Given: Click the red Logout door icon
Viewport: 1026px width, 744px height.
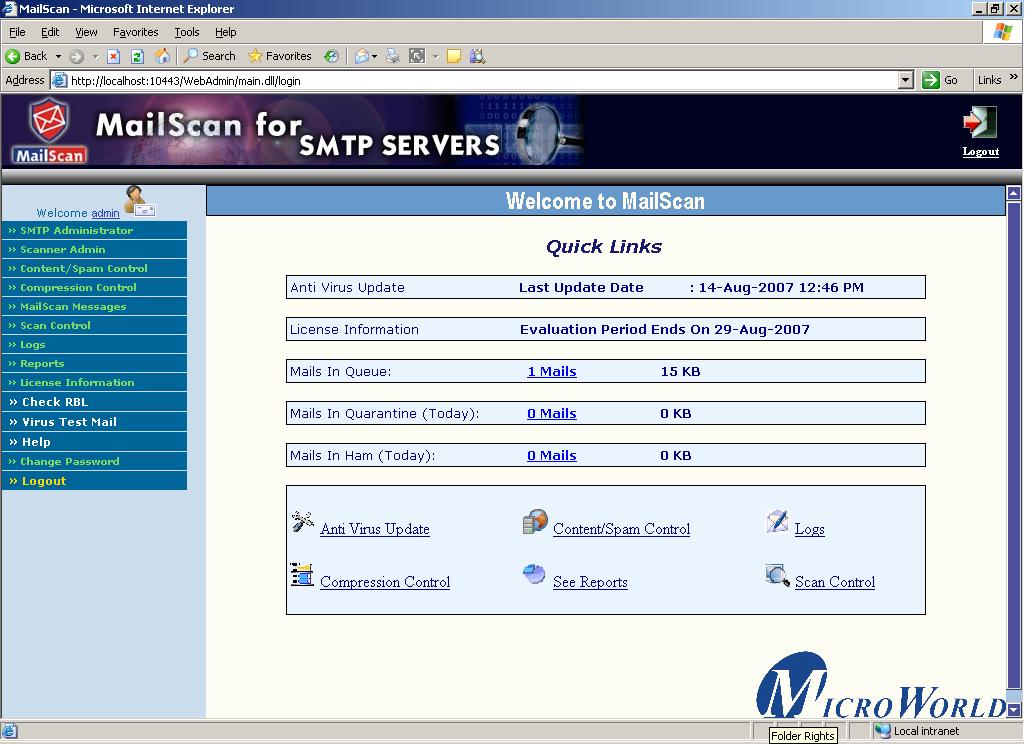Looking at the screenshot, I should coord(980,122).
